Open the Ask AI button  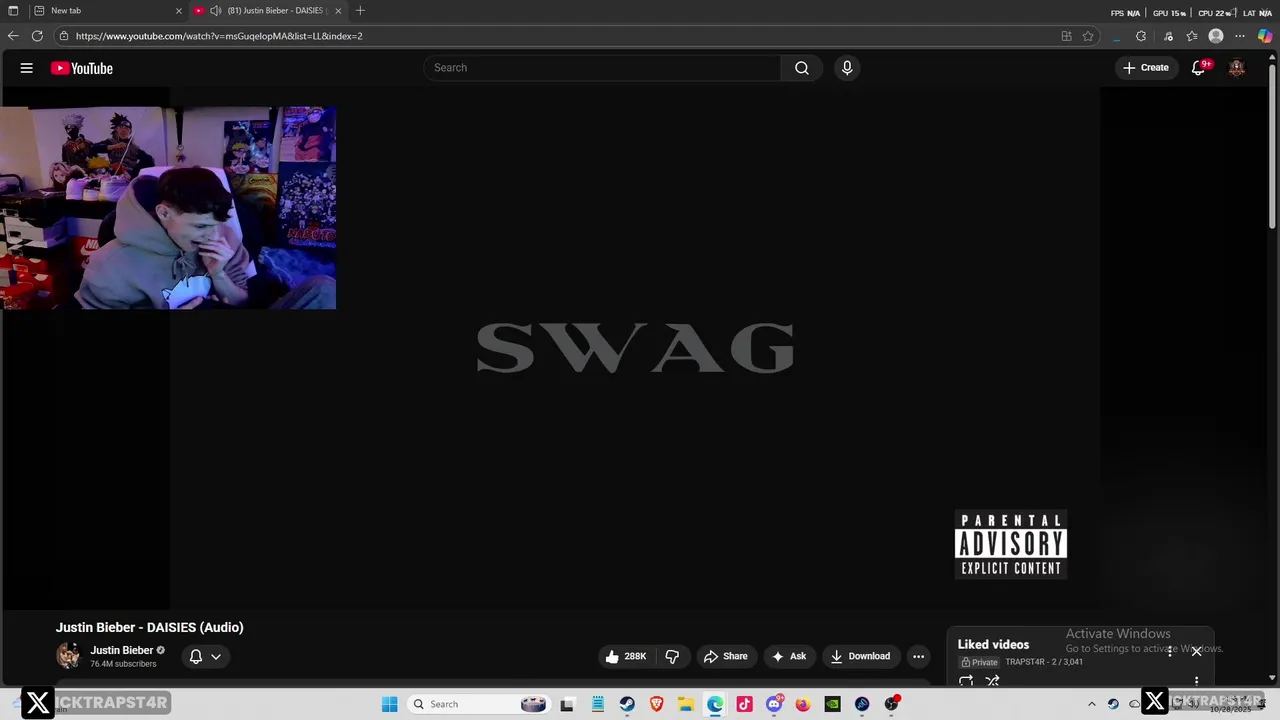pyautogui.click(x=789, y=656)
